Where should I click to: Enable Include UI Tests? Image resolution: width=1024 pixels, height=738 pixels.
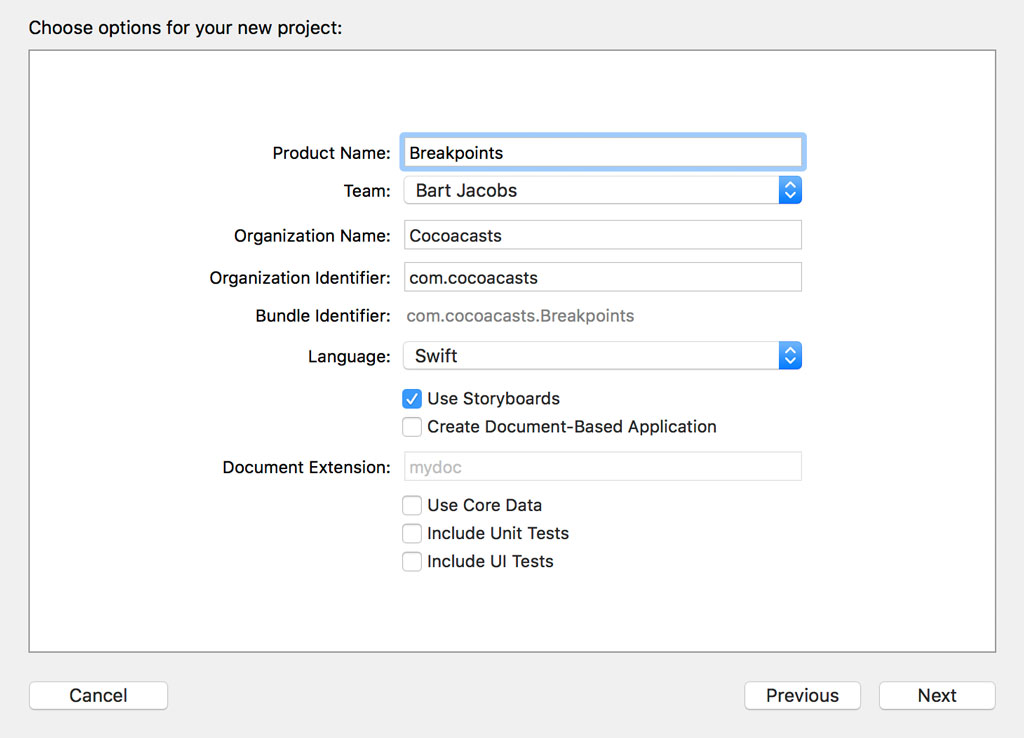click(x=412, y=561)
